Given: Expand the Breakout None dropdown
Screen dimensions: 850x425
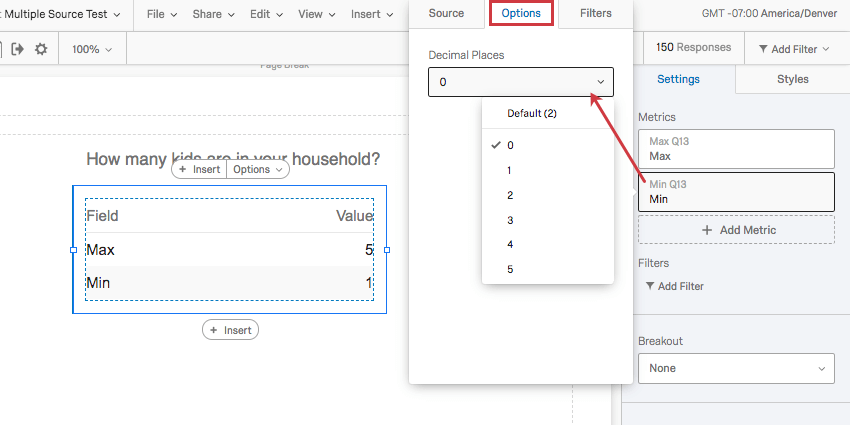Looking at the screenshot, I should click(736, 368).
